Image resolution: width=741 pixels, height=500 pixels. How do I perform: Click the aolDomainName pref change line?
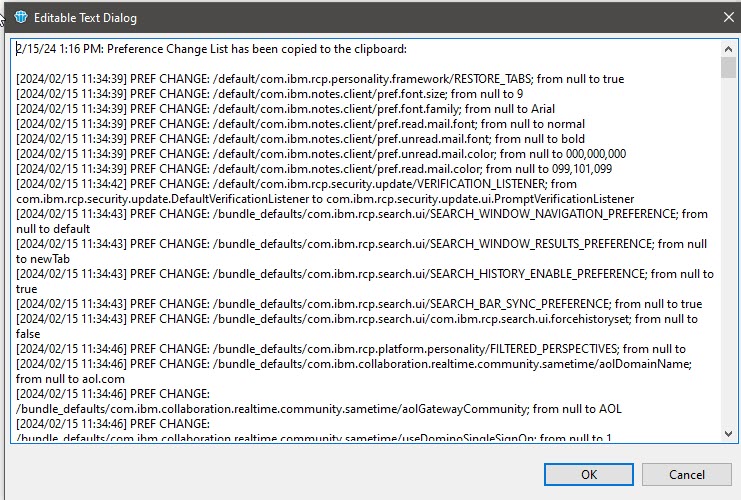tap(354, 364)
